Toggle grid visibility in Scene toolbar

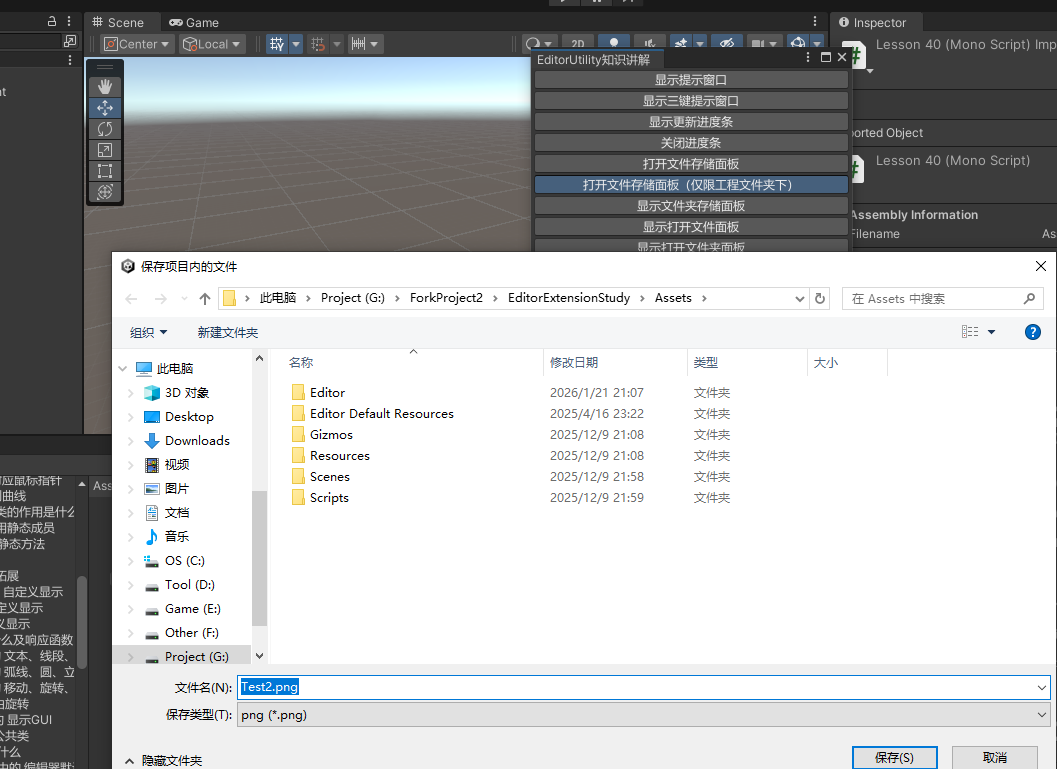(x=277, y=44)
